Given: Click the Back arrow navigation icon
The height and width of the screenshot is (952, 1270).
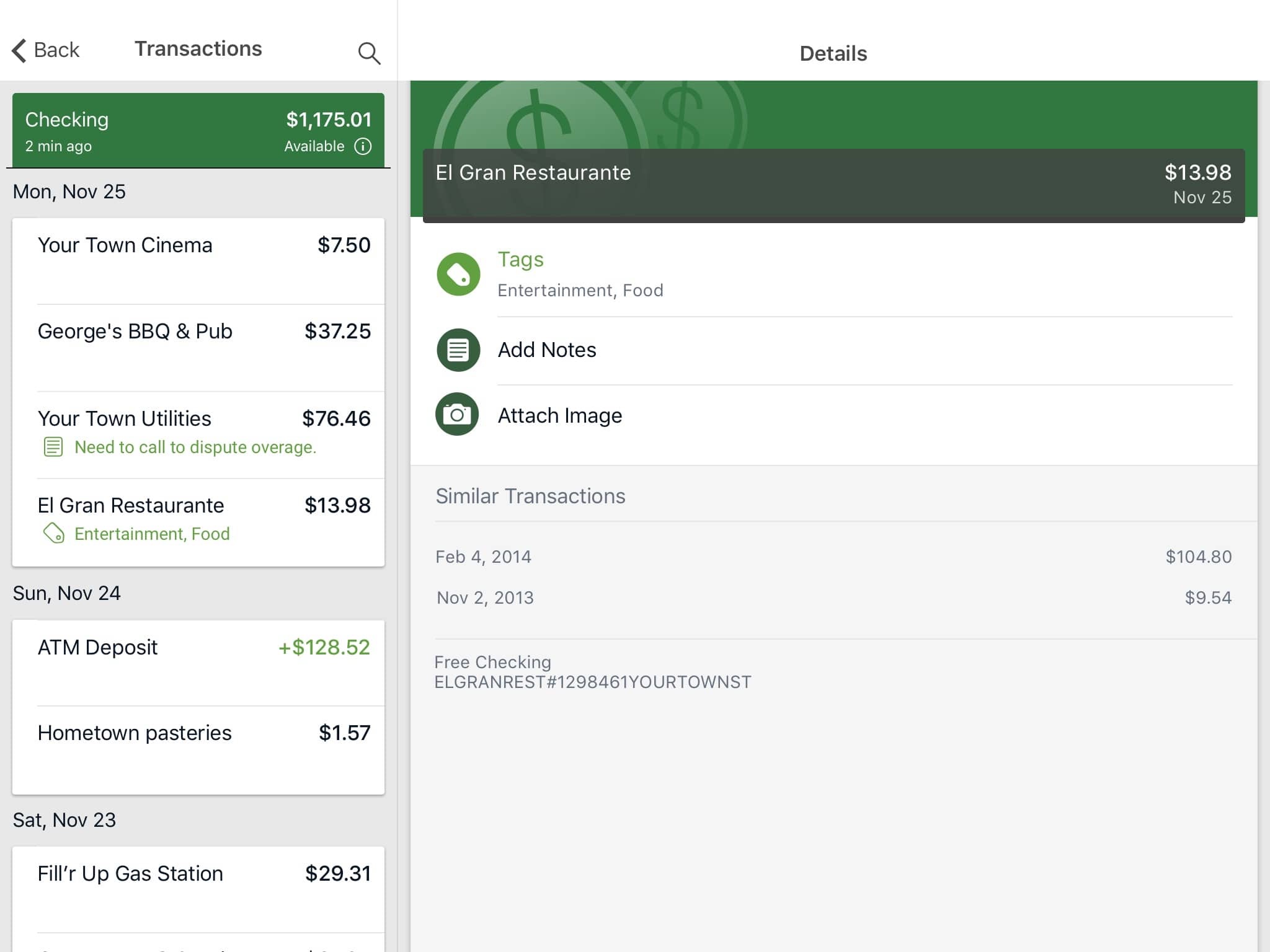Looking at the screenshot, I should click(18, 48).
